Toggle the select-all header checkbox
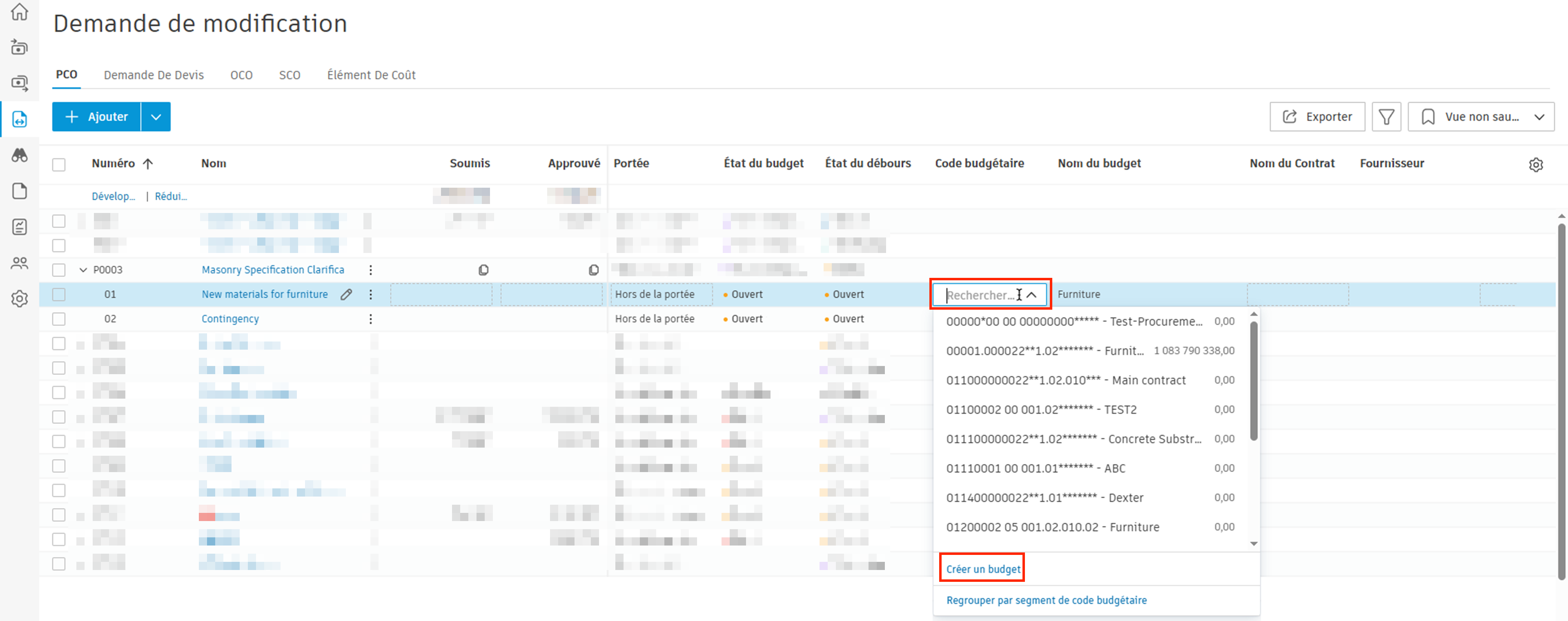Viewport: 1568px width, 621px height. click(x=59, y=164)
